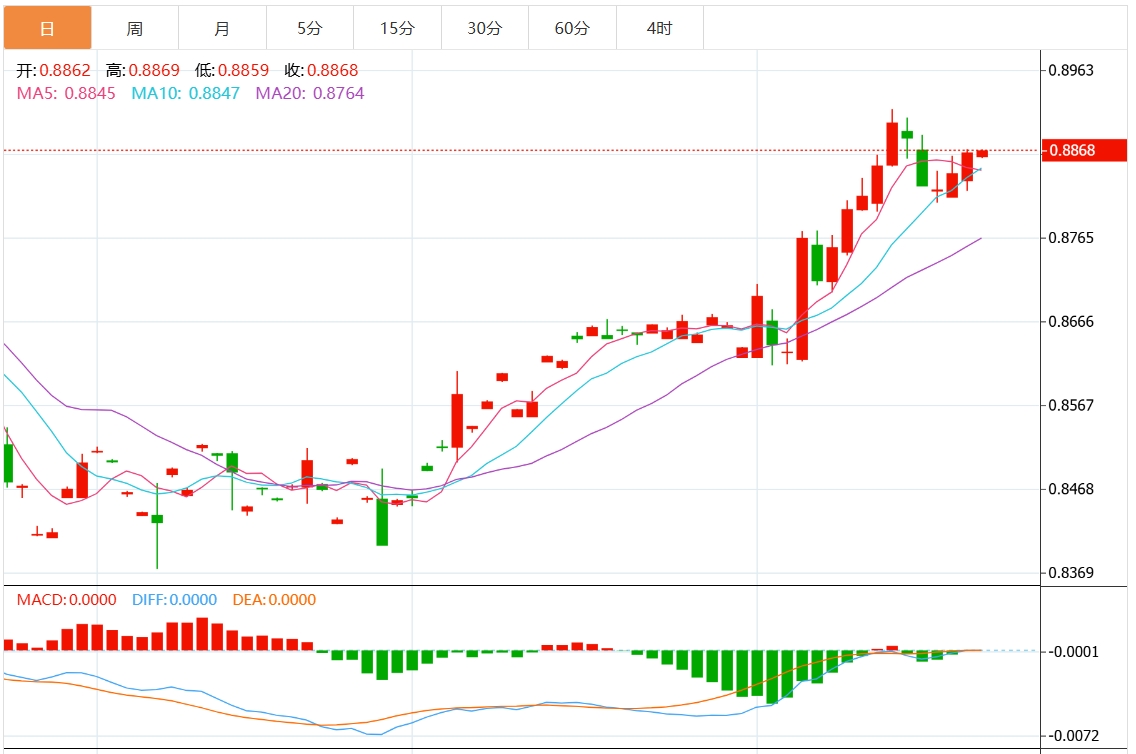Viewport: 1136px width, 754px height.
Task: Click the MACD:0.0000 indicator label
Action: click(67, 600)
